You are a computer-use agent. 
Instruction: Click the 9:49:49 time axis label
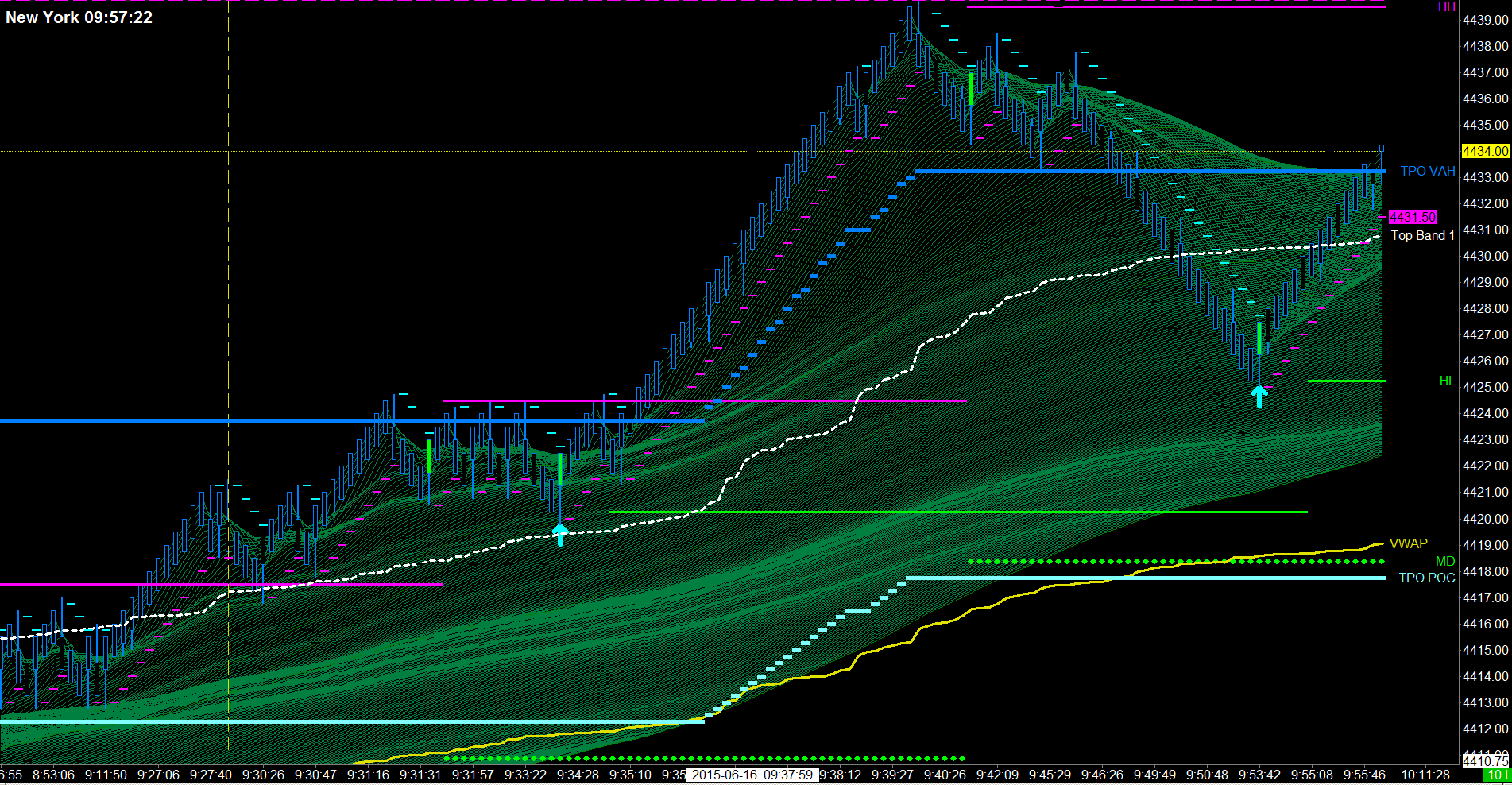pyautogui.click(x=1154, y=775)
